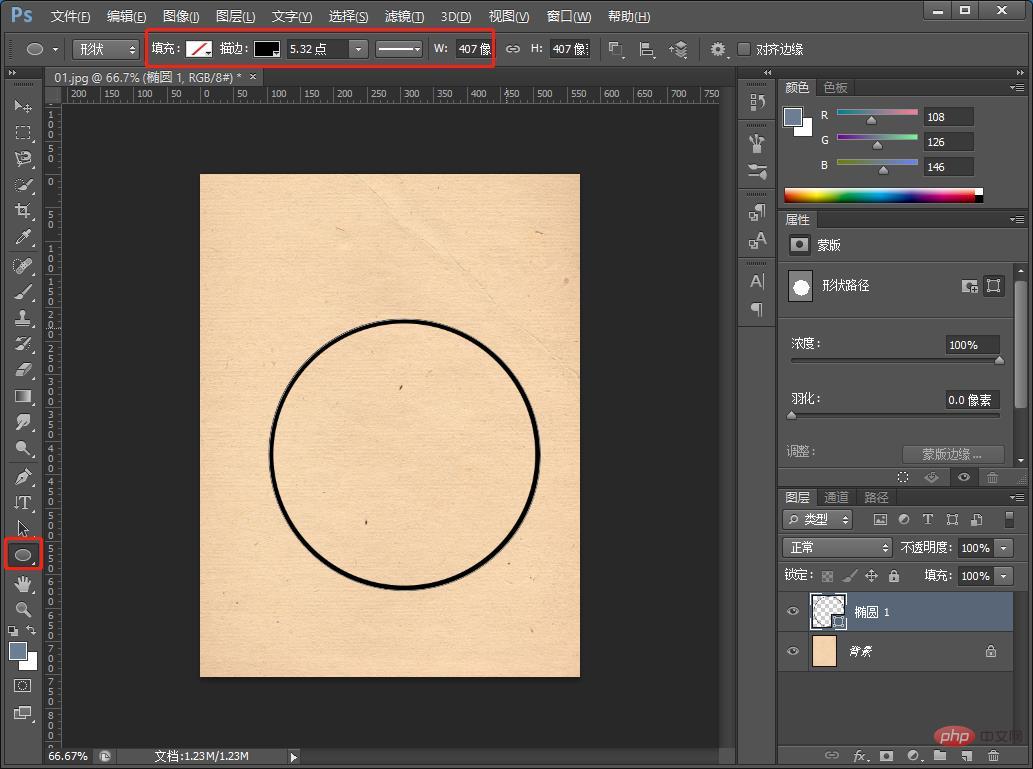Image resolution: width=1033 pixels, height=769 pixels.
Task: Toggle lock position
Action: tap(871, 576)
